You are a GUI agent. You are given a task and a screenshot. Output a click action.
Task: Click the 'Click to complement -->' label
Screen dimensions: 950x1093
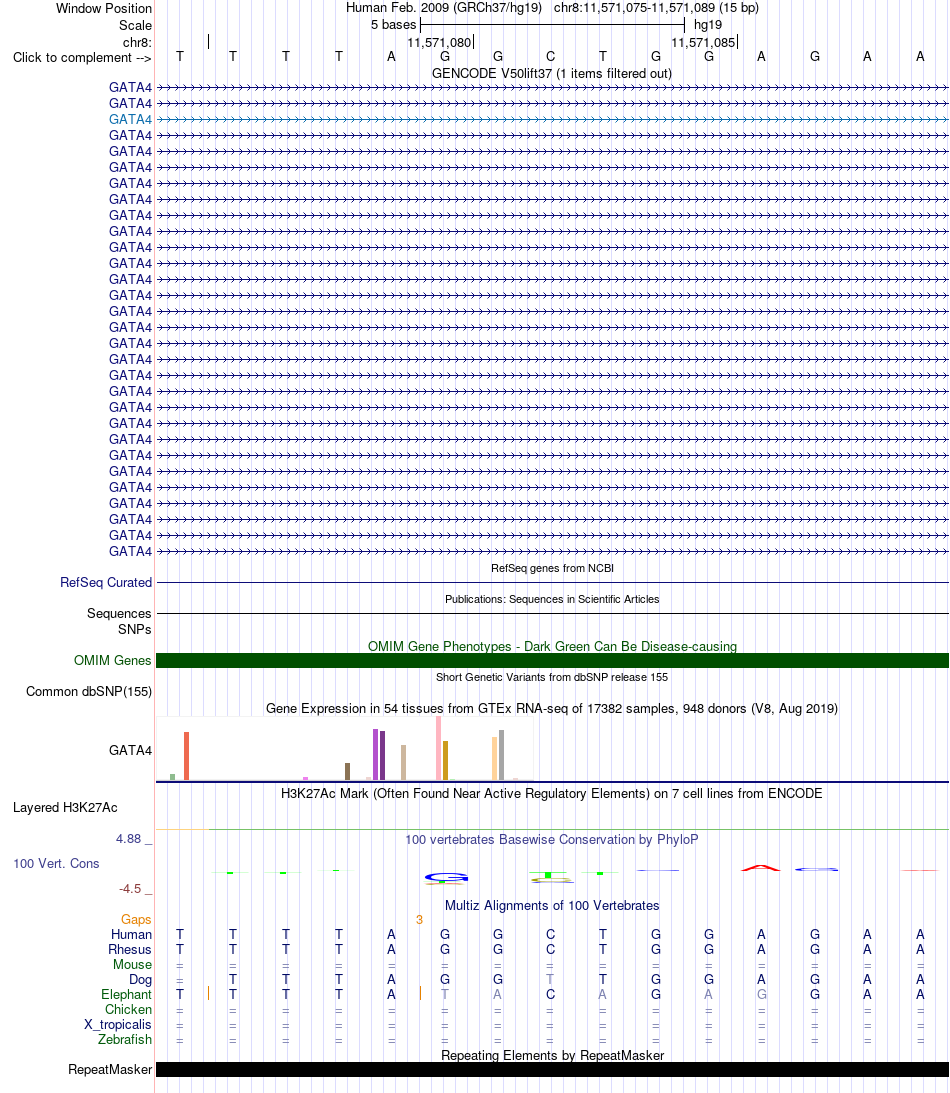click(x=82, y=58)
